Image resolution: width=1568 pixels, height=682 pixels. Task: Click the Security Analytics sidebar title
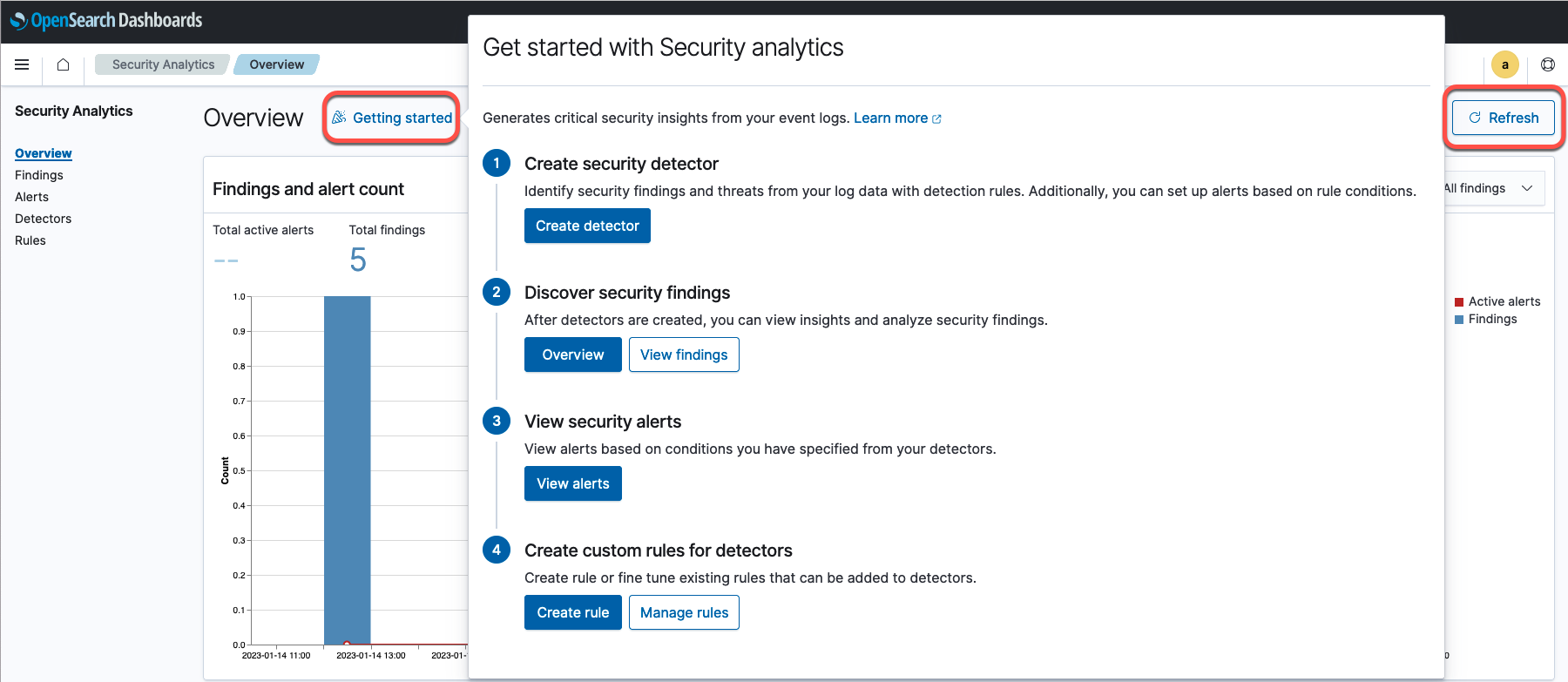click(74, 111)
